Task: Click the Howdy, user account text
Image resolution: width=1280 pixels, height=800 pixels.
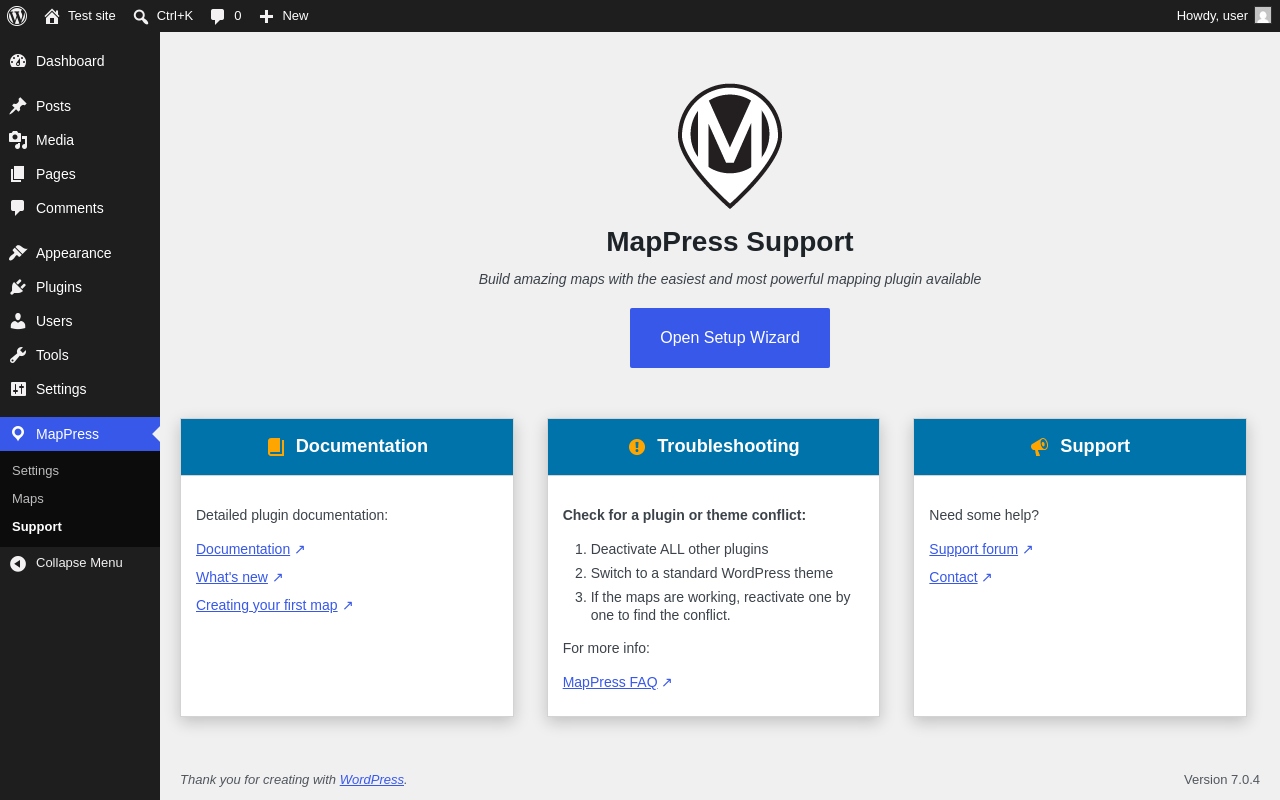Action: coord(1212,16)
